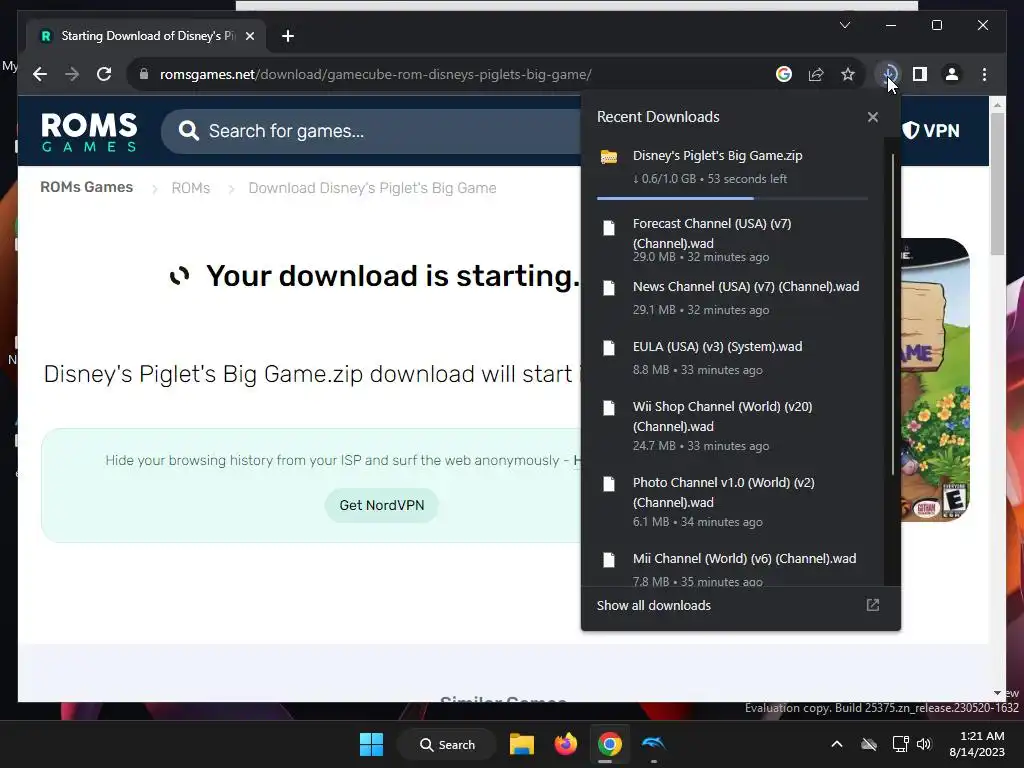Screen dimensions: 1024x768
Task: Click the download progress bar for Piglet's zip
Action: (732, 198)
